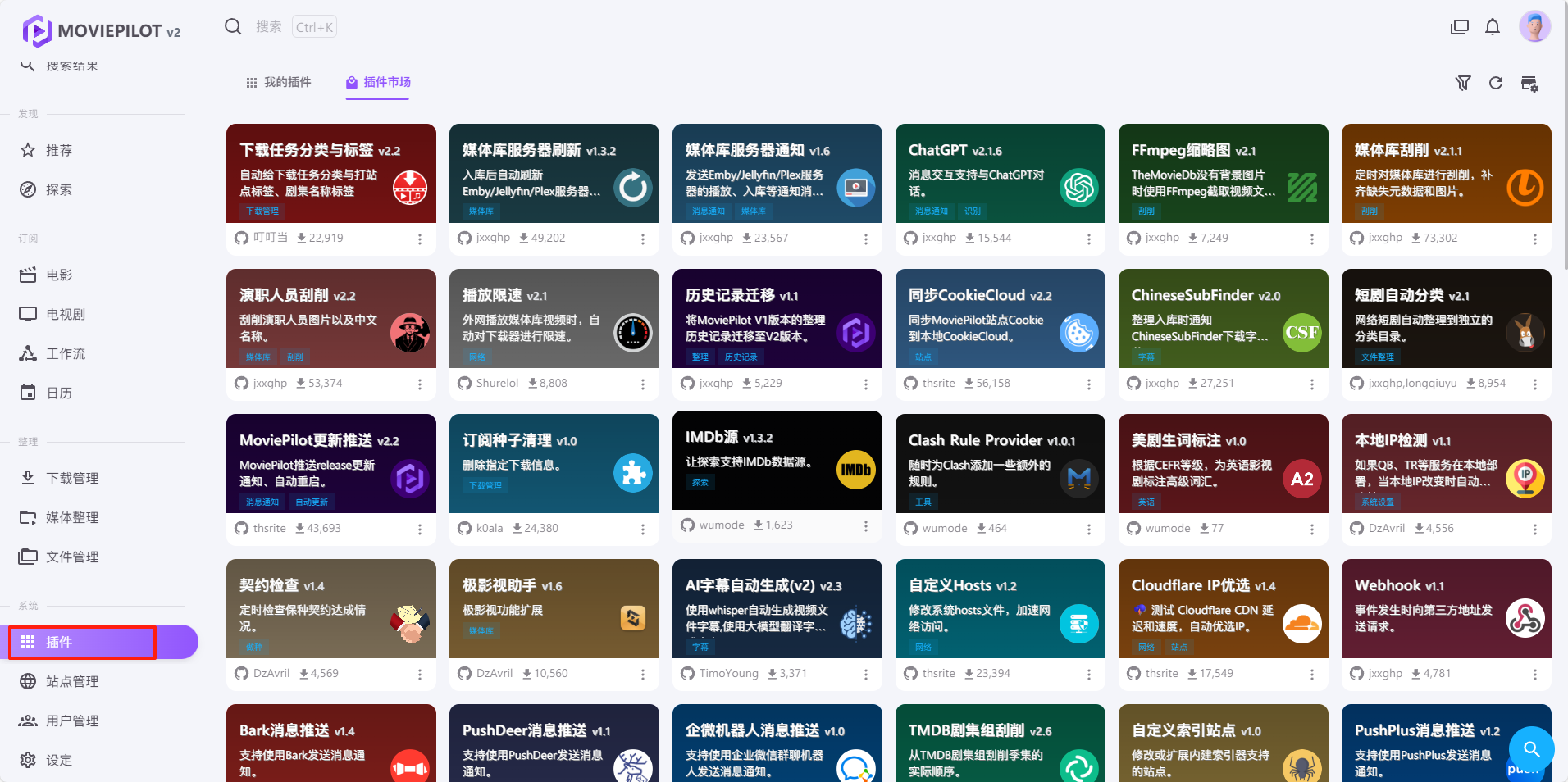
Task: Click the 自定义Hosts plugin icon
Action: 1079,624
